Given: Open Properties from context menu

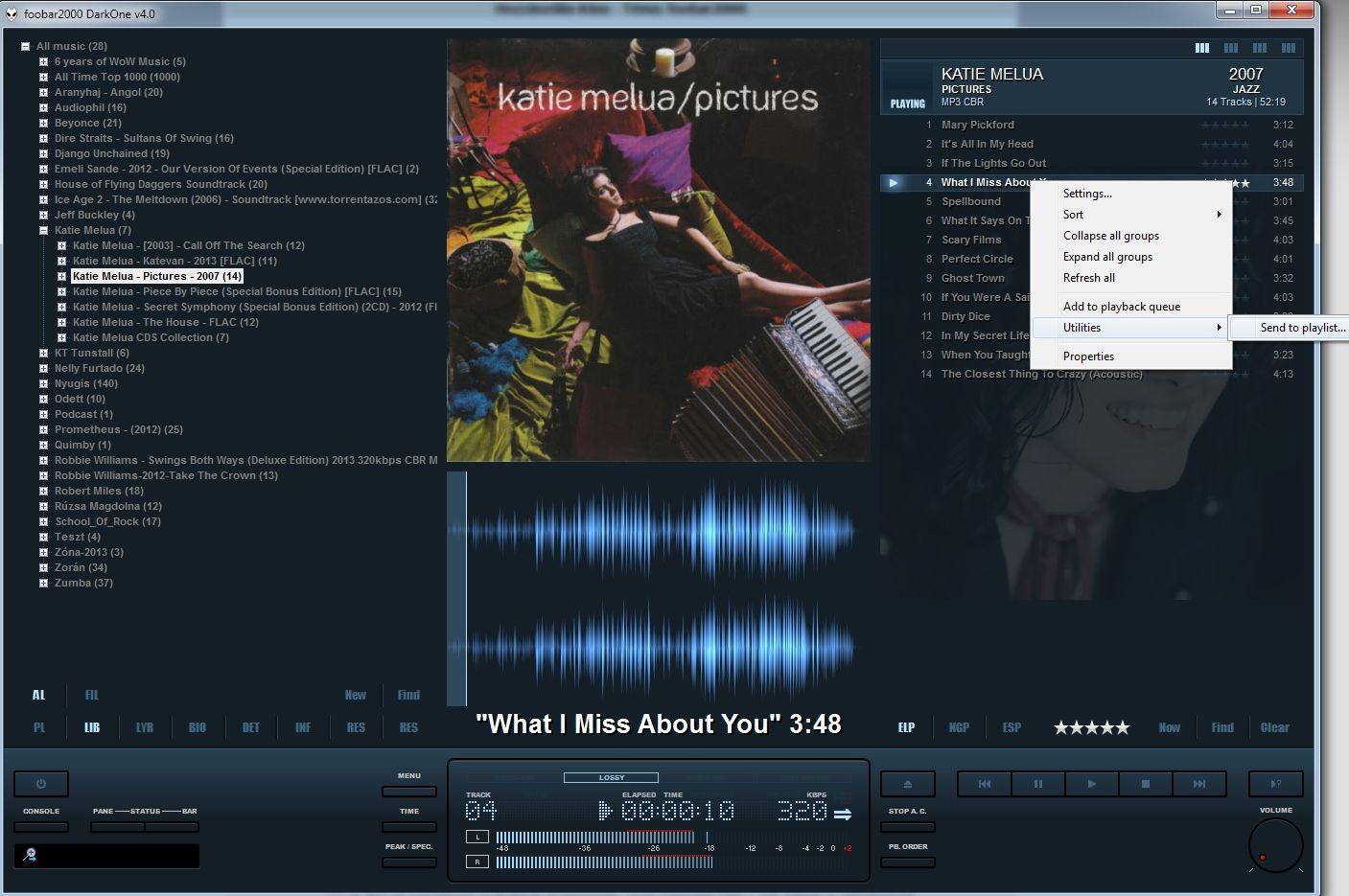Looking at the screenshot, I should [x=1131, y=356].
